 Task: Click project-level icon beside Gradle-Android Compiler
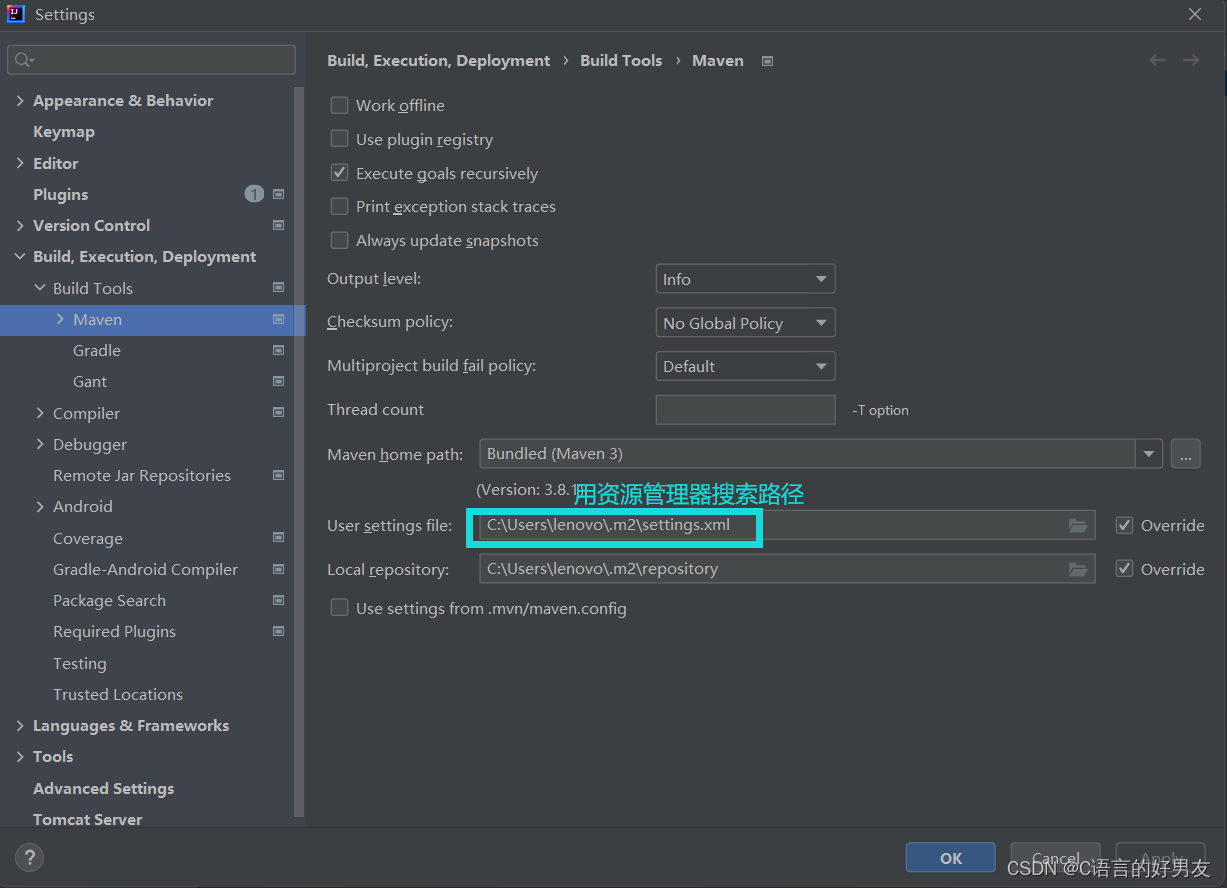tap(279, 569)
